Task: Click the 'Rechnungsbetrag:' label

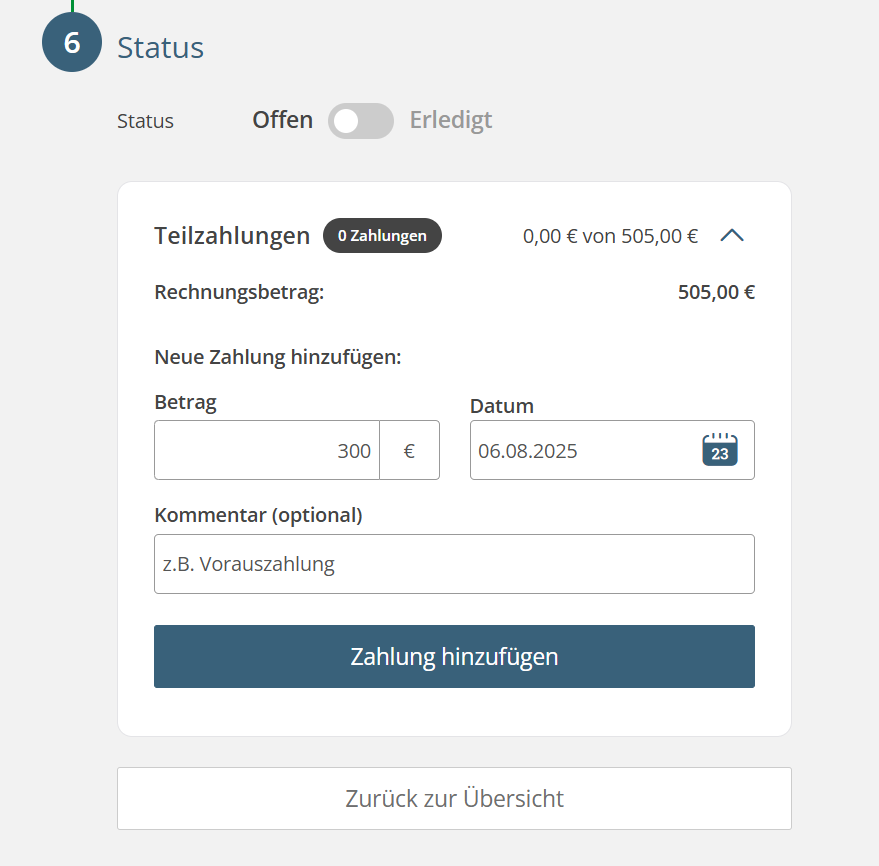Action: (239, 293)
